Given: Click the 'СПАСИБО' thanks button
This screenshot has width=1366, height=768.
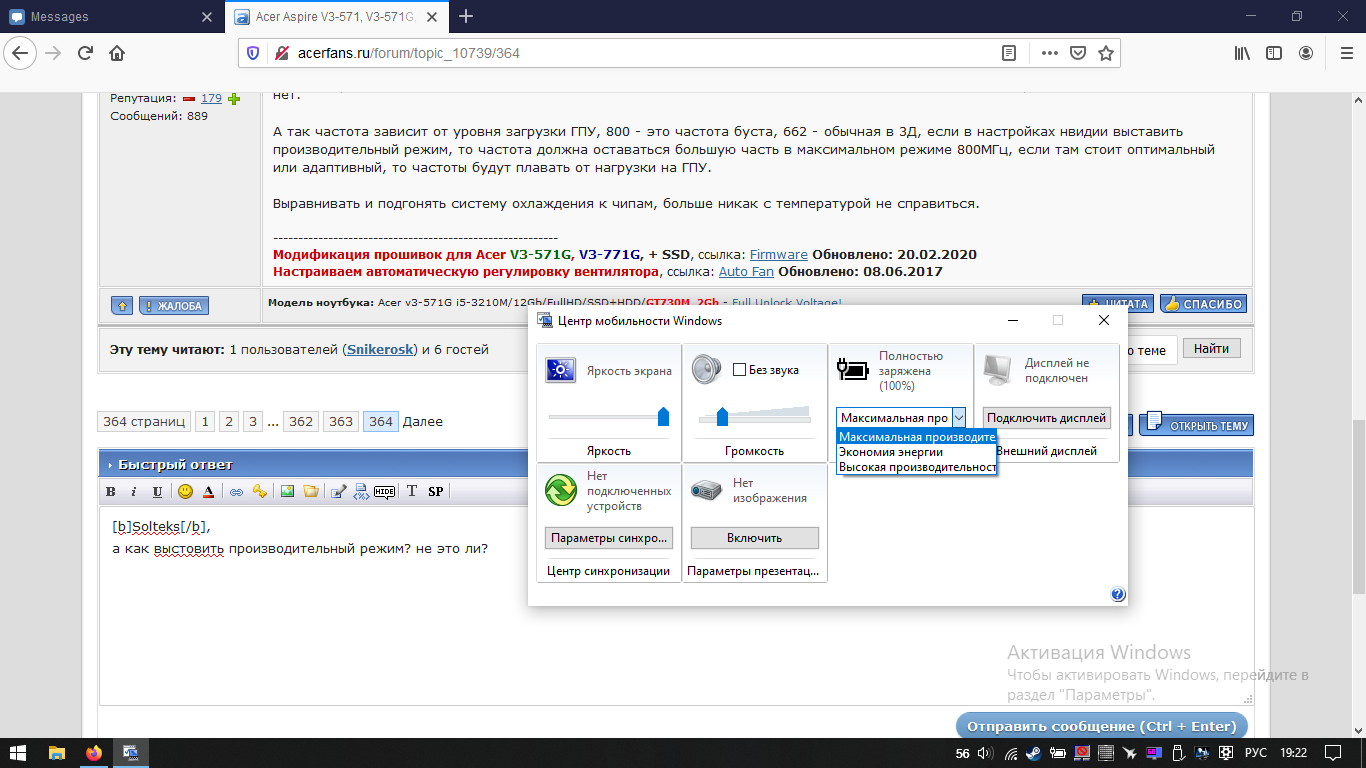Looking at the screenshot, I should (1203, 304).
